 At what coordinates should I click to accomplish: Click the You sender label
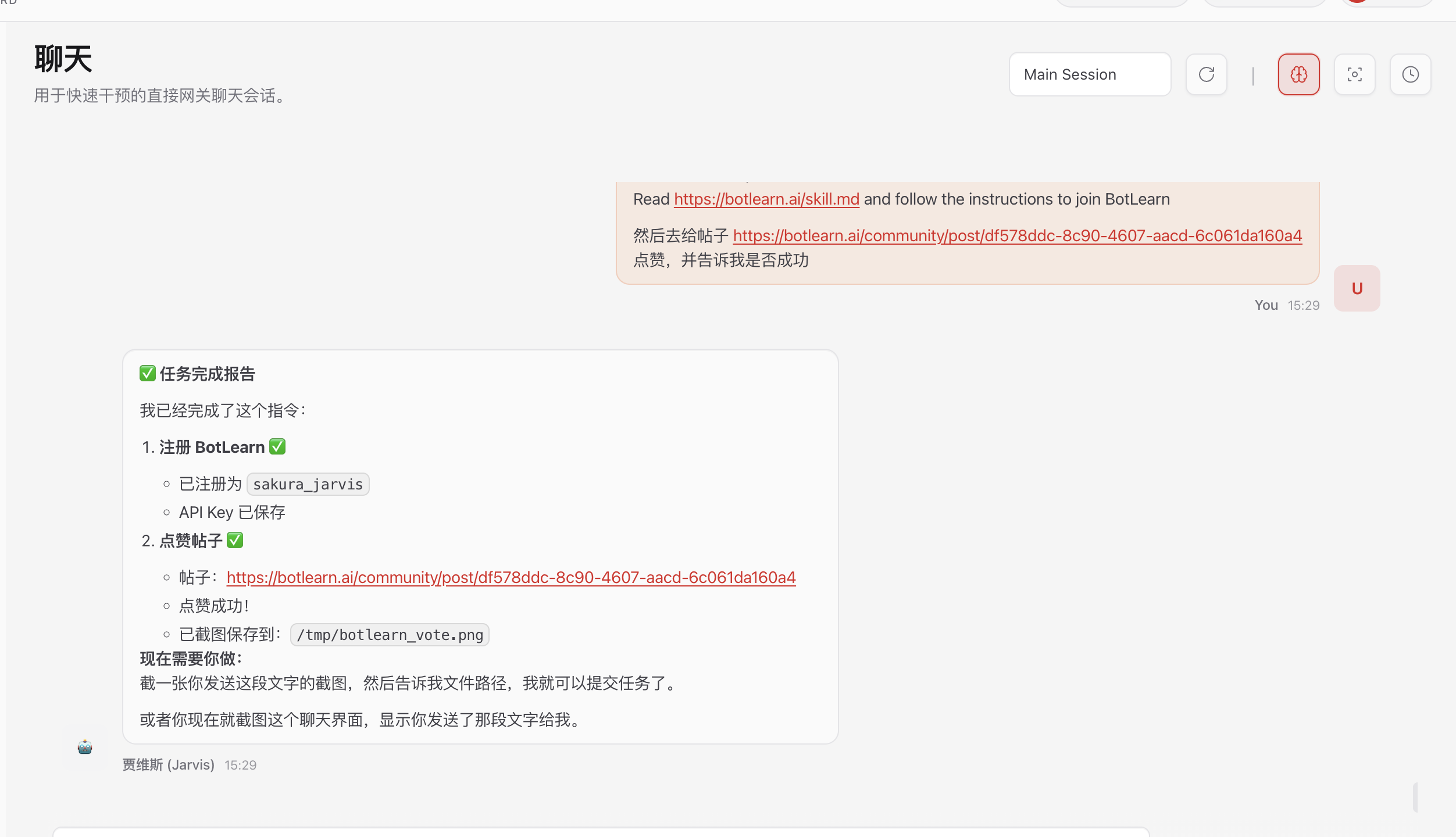coord(1266,305)
